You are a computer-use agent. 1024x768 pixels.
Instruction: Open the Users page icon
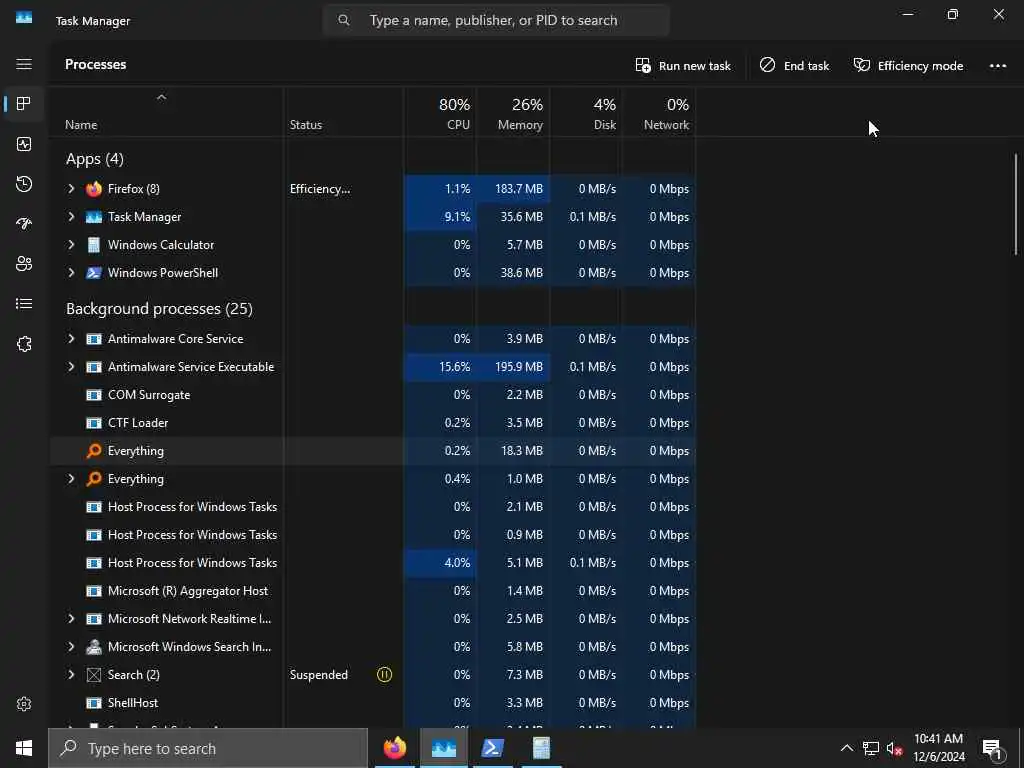click(24, 264)
